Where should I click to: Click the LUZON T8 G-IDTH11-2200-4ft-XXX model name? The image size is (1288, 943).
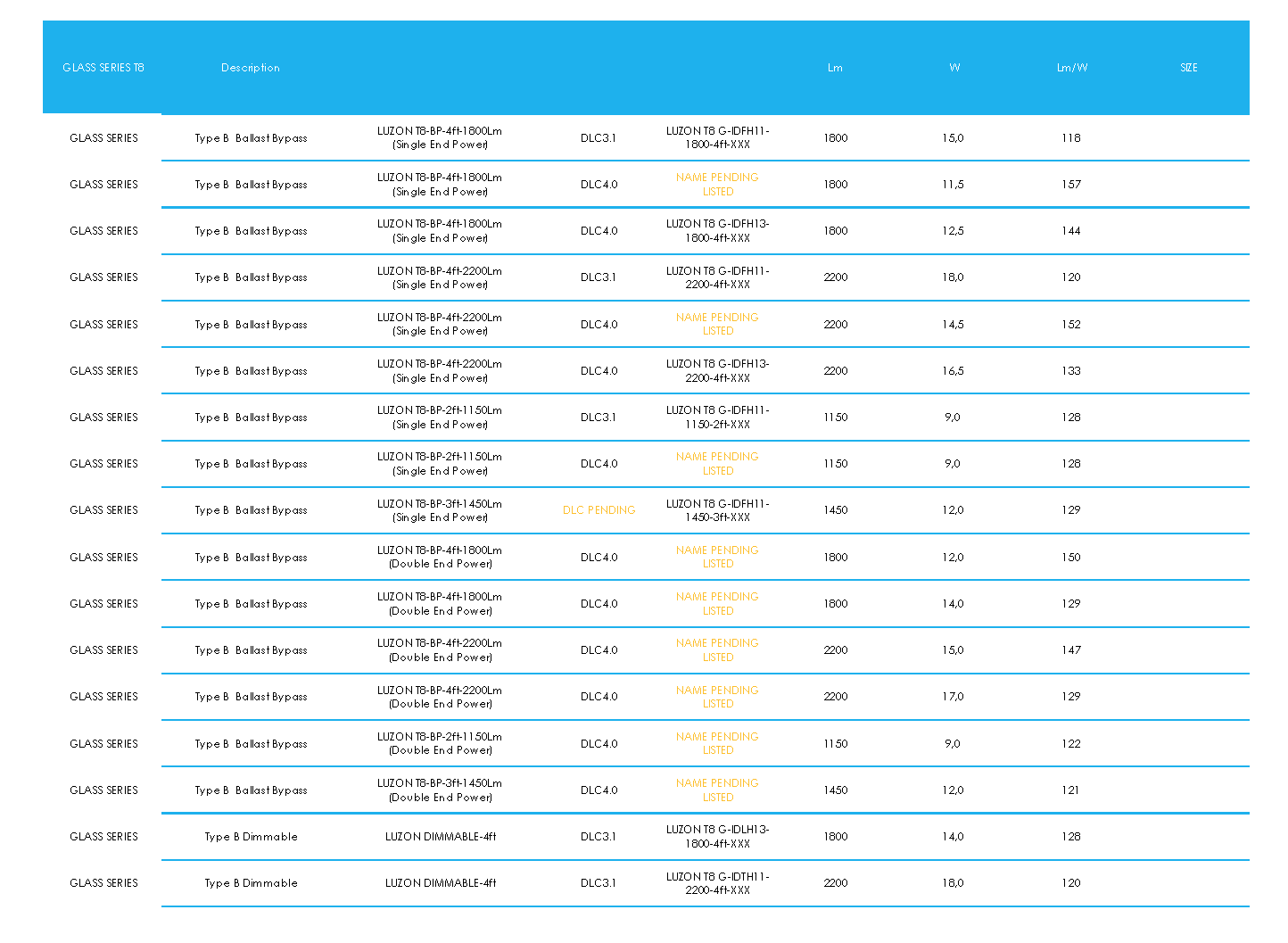click(x=717, y=883)
